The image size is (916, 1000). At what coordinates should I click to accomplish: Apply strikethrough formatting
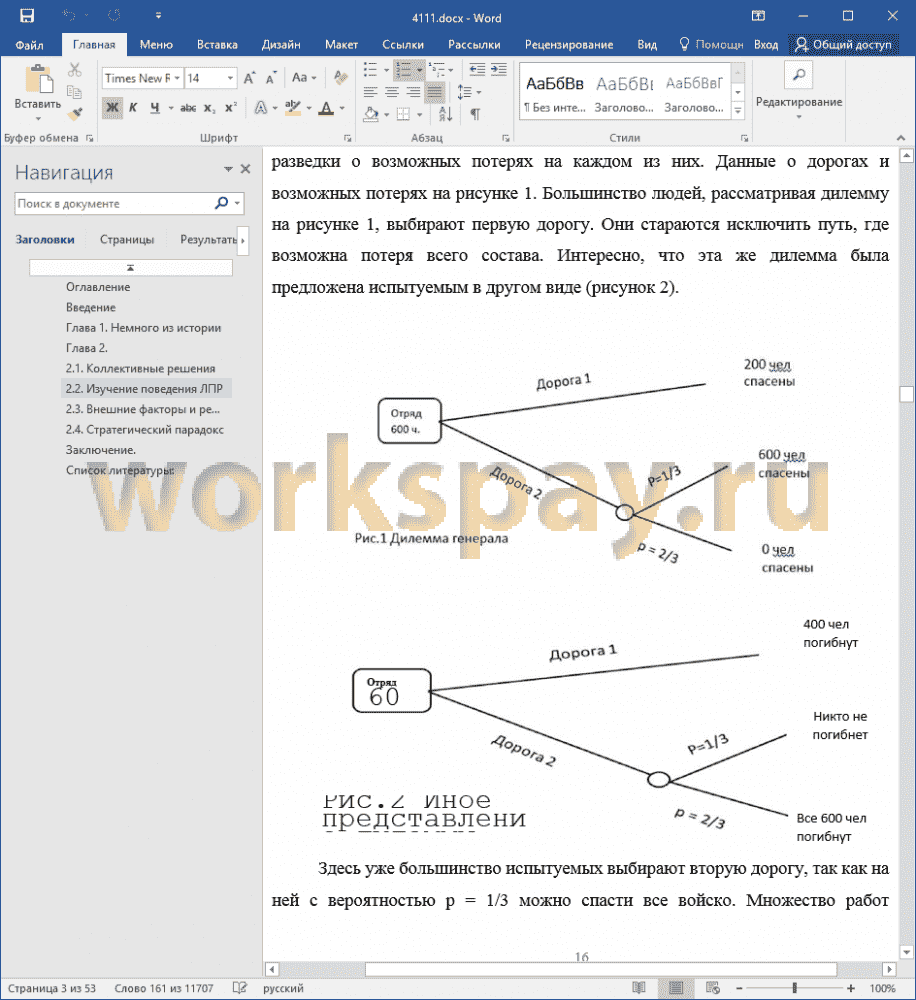click(x=188, y=108)
